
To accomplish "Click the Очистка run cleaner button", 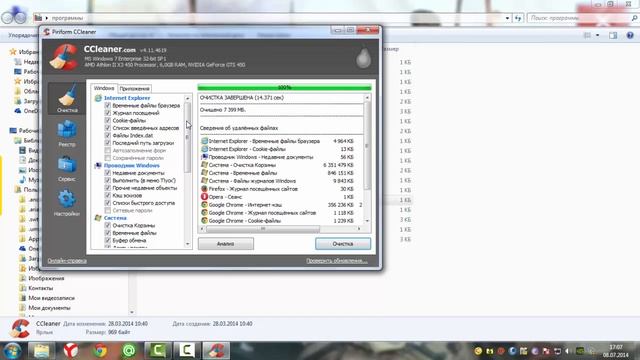I will 343,244.
